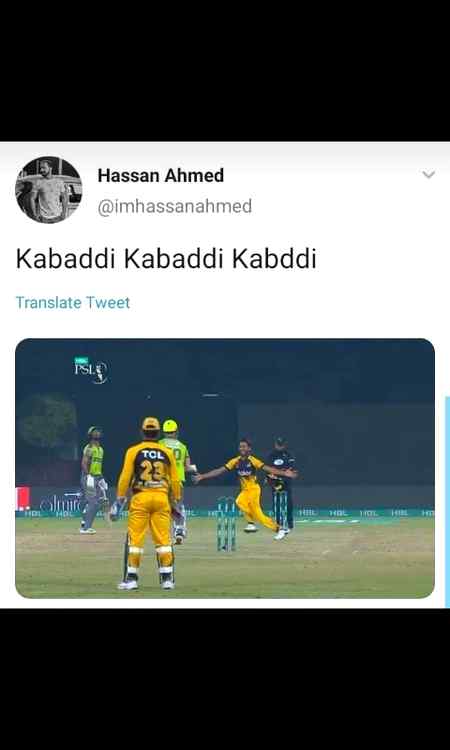
Task: Click the batsman in green walking away
Action: click(x=93, y=480)
